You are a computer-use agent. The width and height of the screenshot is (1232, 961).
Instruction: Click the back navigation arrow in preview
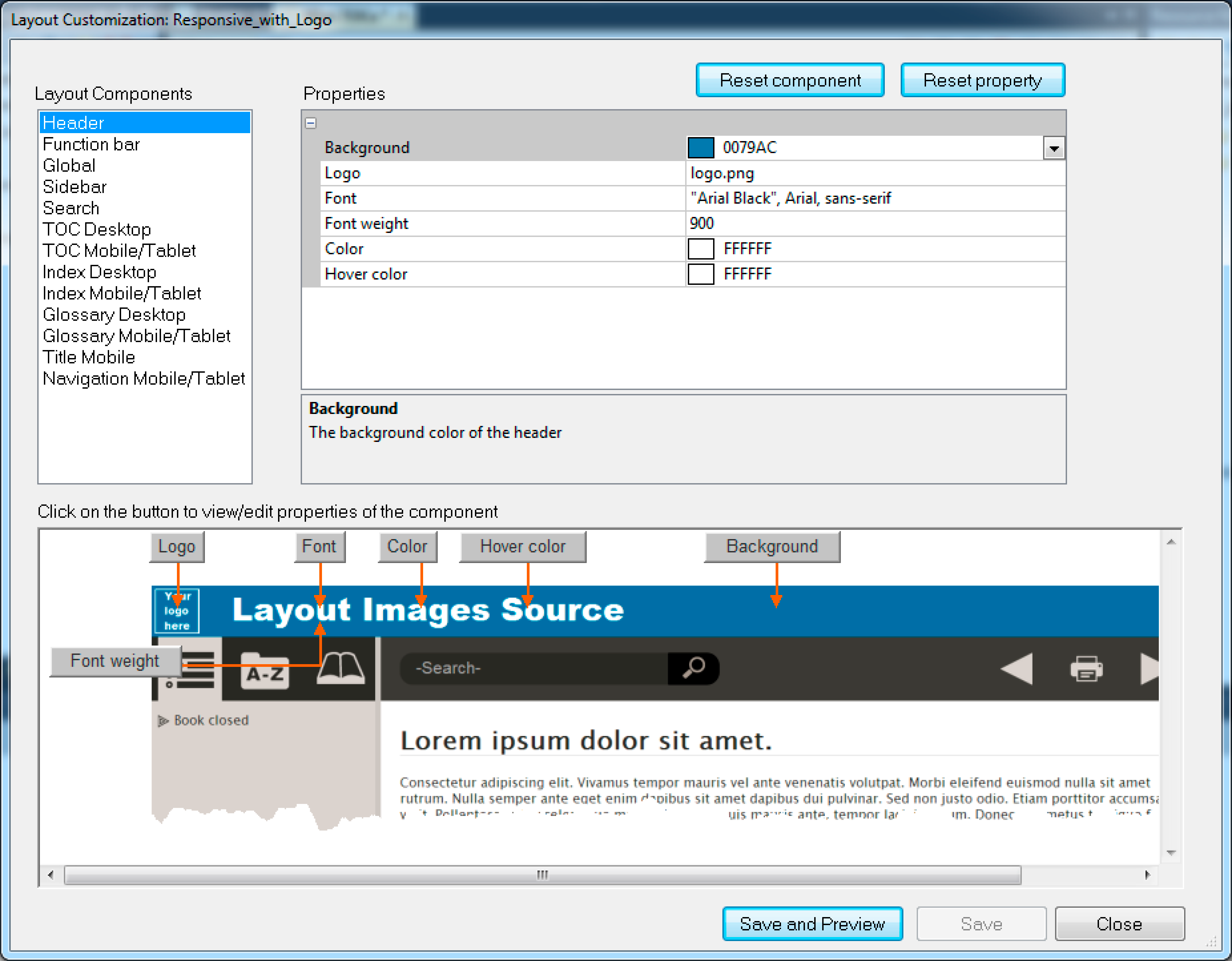click(1016, 669)
